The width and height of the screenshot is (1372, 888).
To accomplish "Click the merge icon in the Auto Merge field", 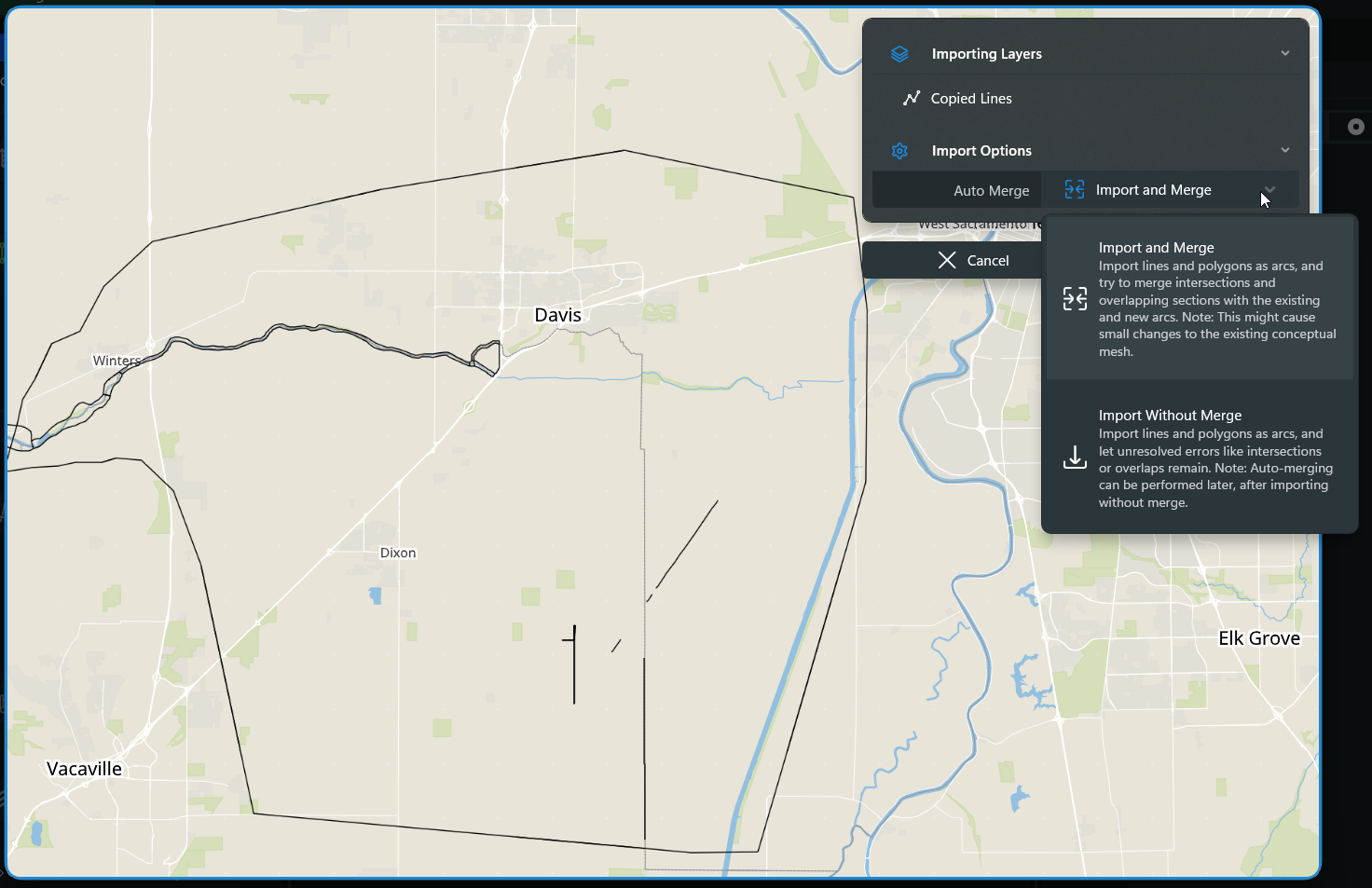I will click(1074, 190).
